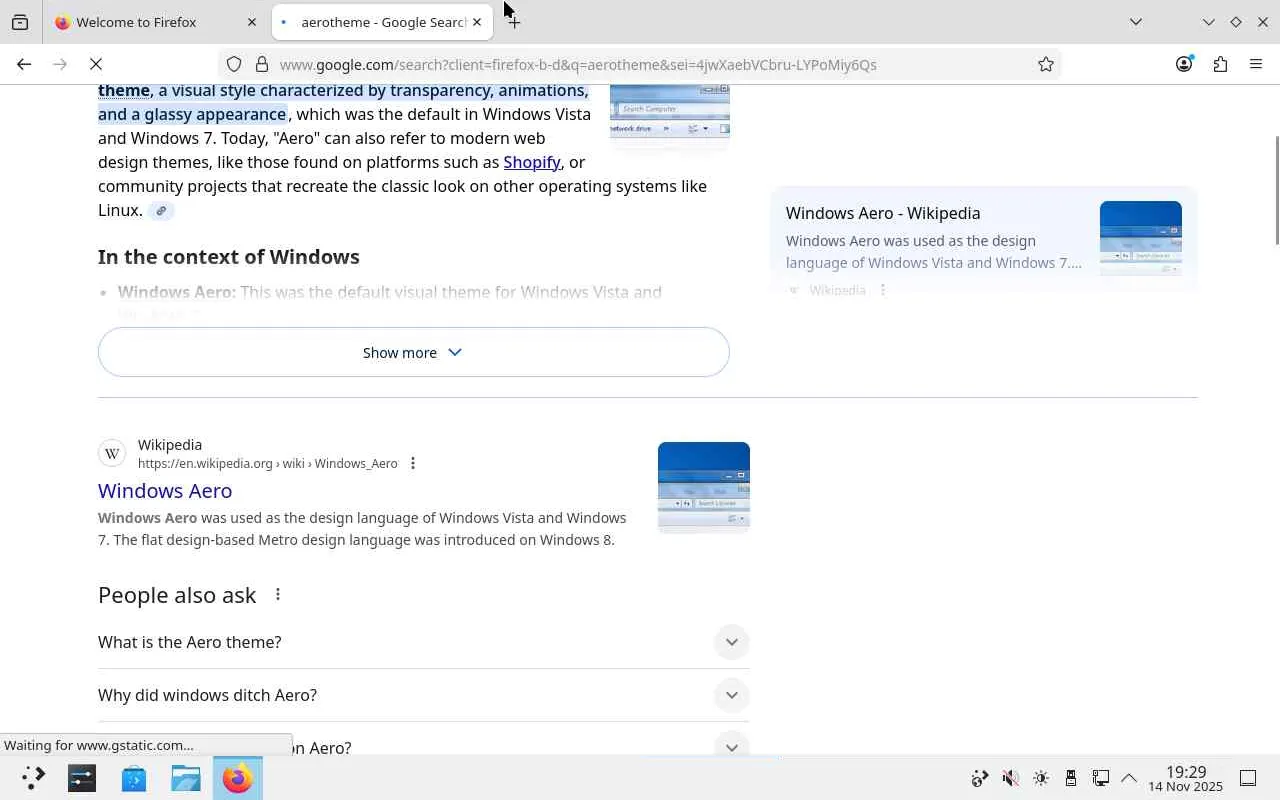Open the Extensions puzzle icon
1280x800 pixels.
coord(1220,64)
